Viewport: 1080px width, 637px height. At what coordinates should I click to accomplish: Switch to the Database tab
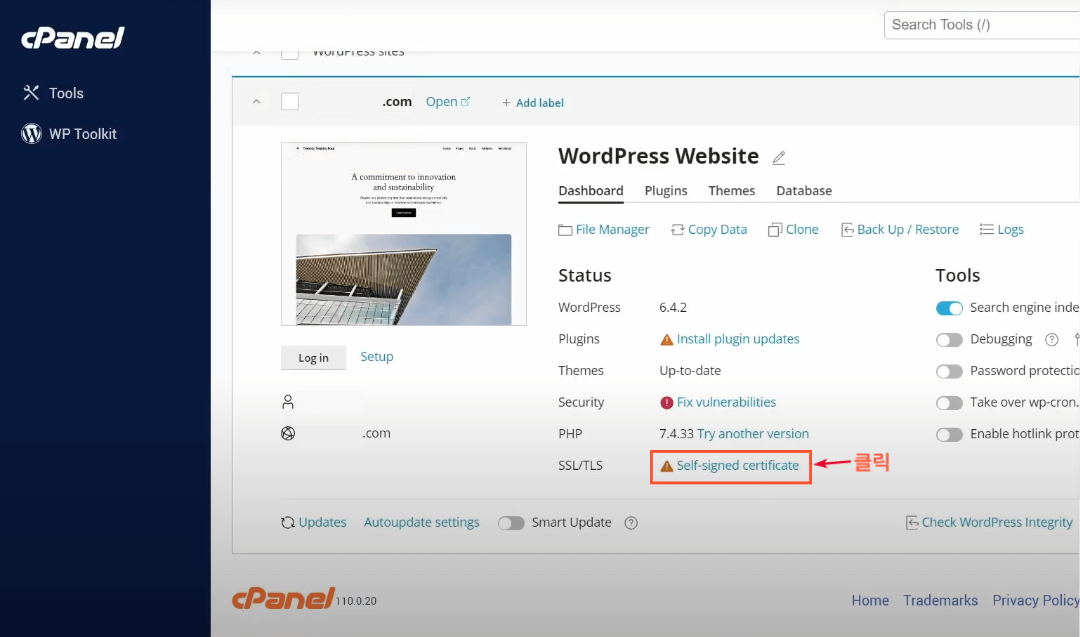pos(804,191)
